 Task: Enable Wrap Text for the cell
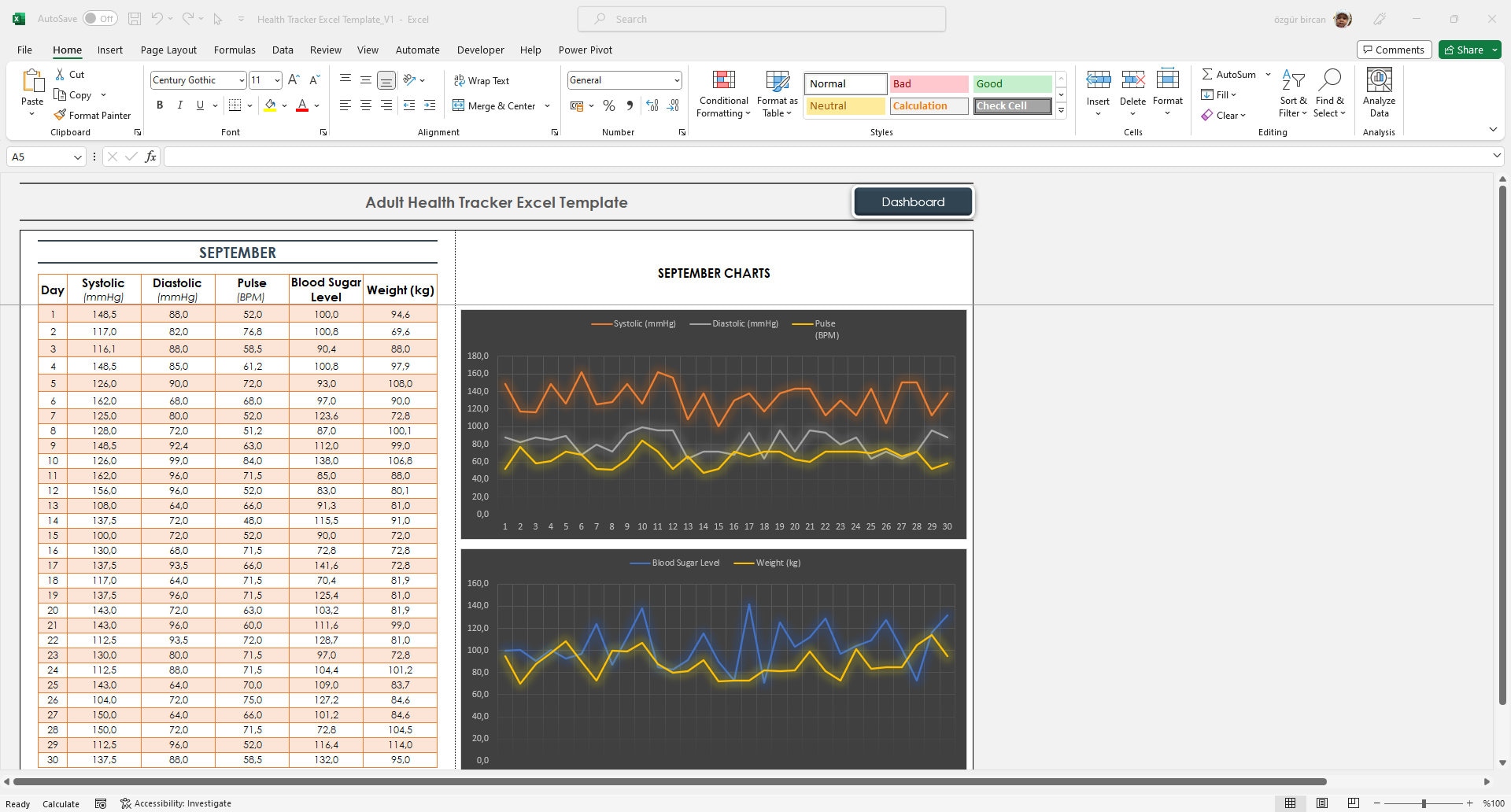(482, 80)
